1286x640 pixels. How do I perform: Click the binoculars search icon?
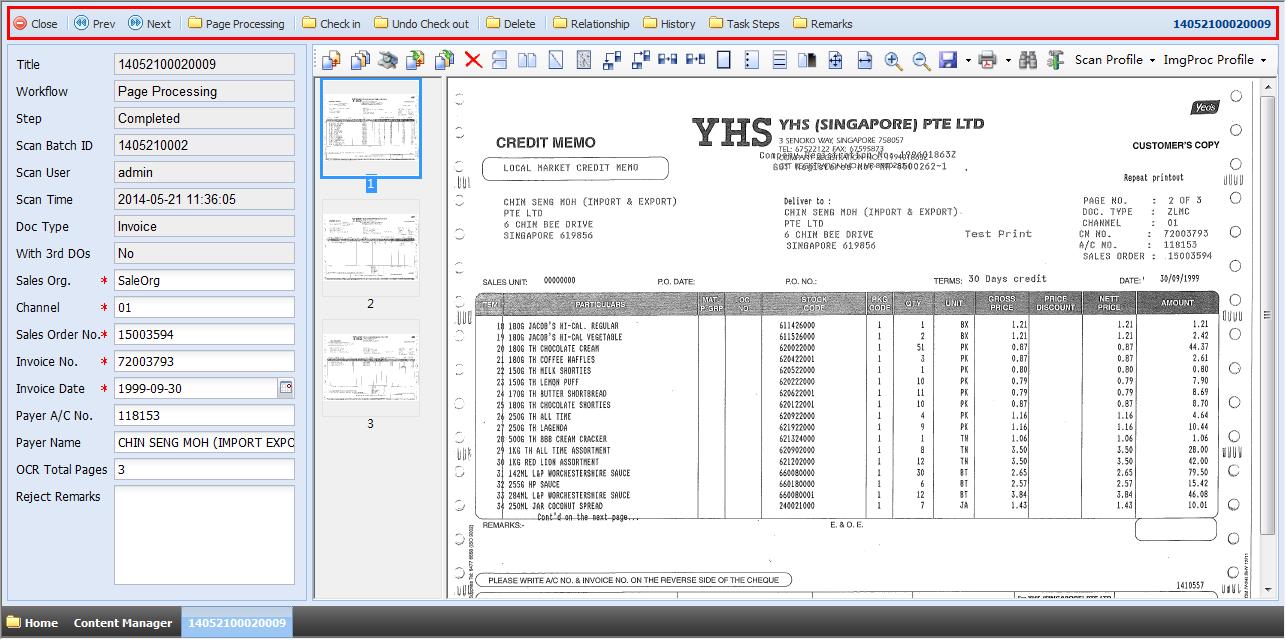click(x=1029, y=60)
